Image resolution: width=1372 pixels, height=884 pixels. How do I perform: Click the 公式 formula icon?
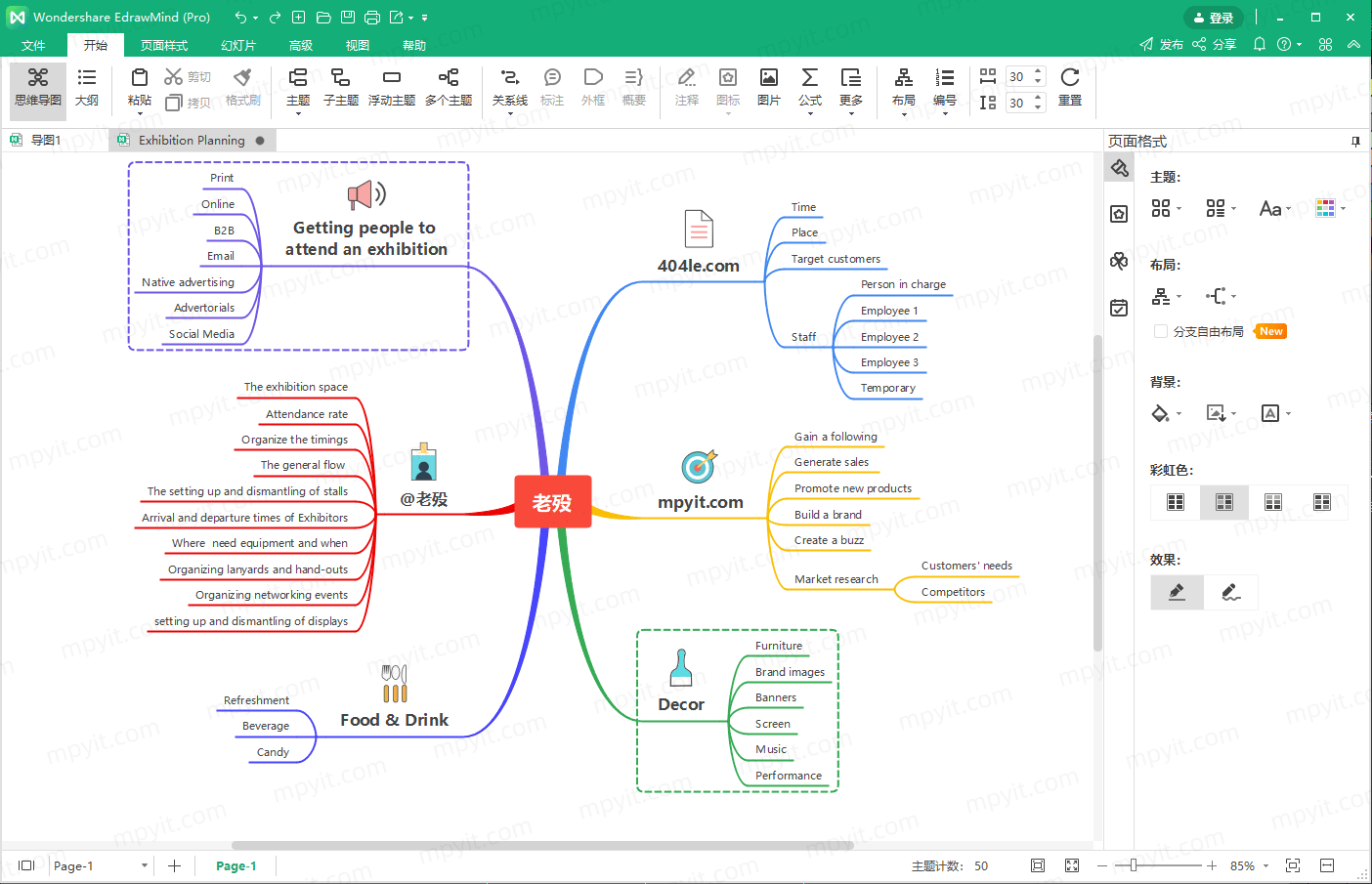[x=810, y=88]
